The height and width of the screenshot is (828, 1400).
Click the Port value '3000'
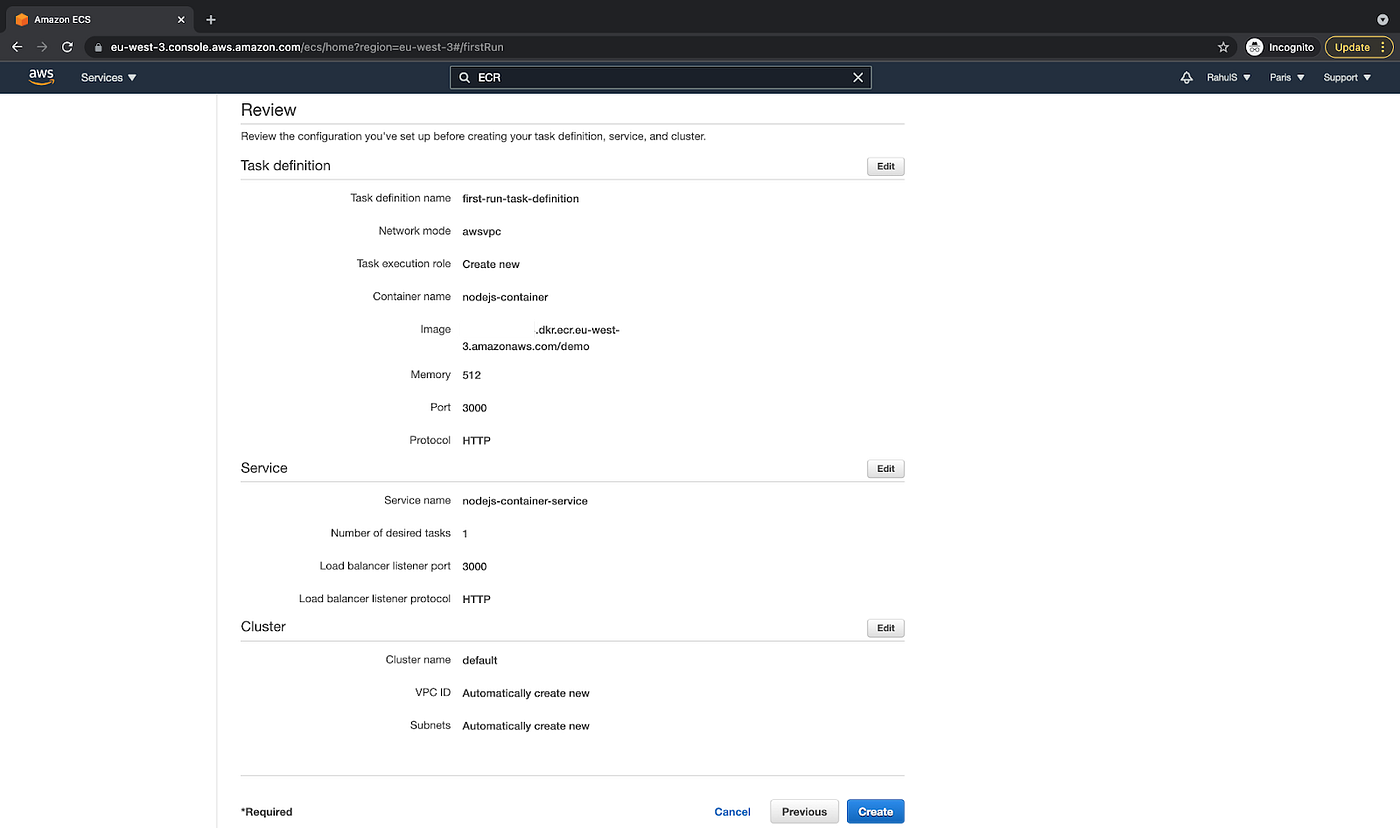pos(474,408)
